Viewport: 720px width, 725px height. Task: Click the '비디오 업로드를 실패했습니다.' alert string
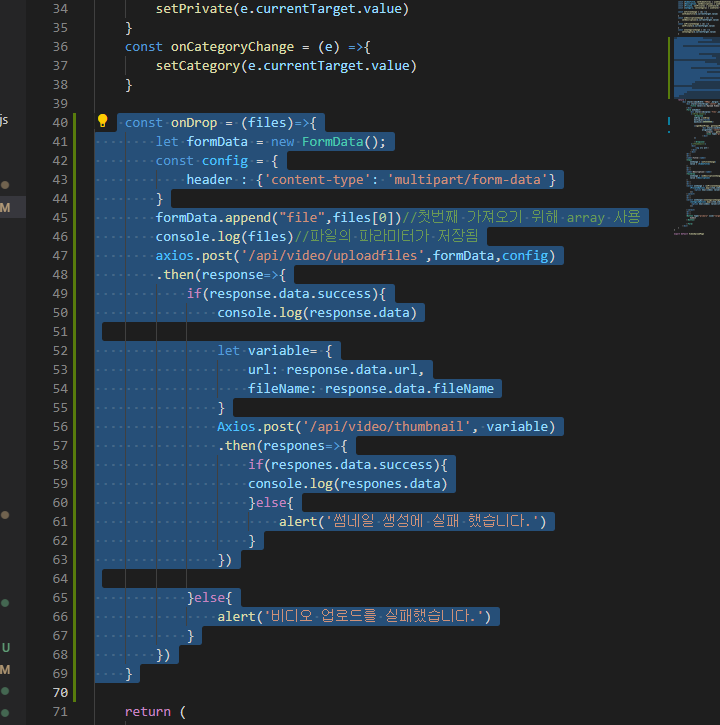pyautogui.click(x=373, y=617)
